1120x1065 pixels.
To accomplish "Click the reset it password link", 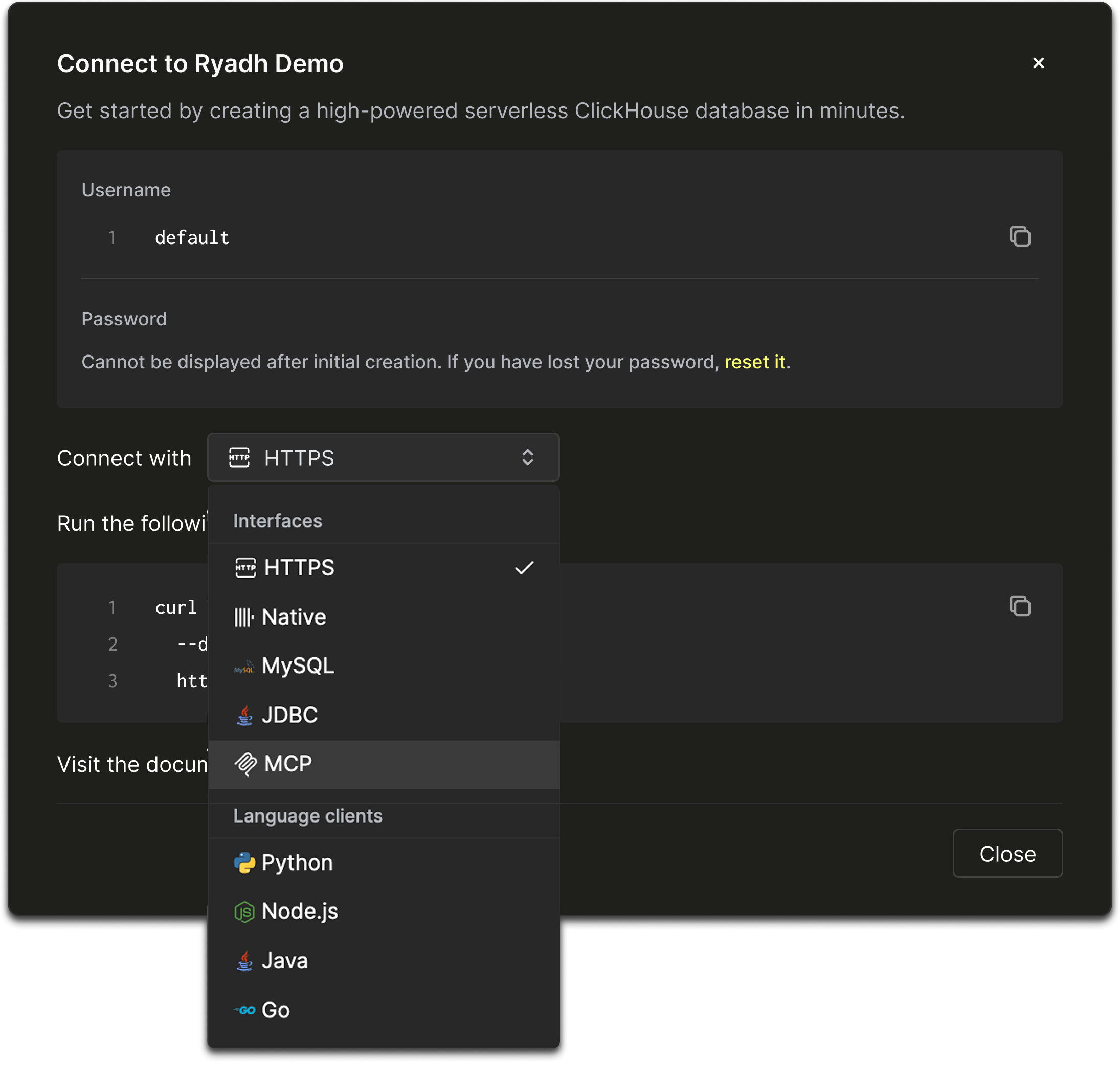I will [755, 361].
